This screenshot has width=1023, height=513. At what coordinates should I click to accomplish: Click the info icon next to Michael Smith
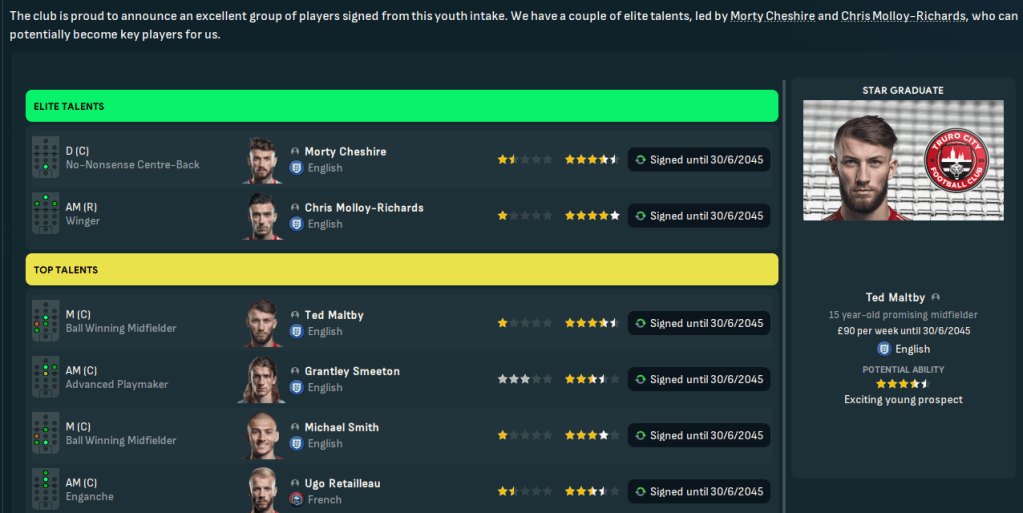[295, 427]
